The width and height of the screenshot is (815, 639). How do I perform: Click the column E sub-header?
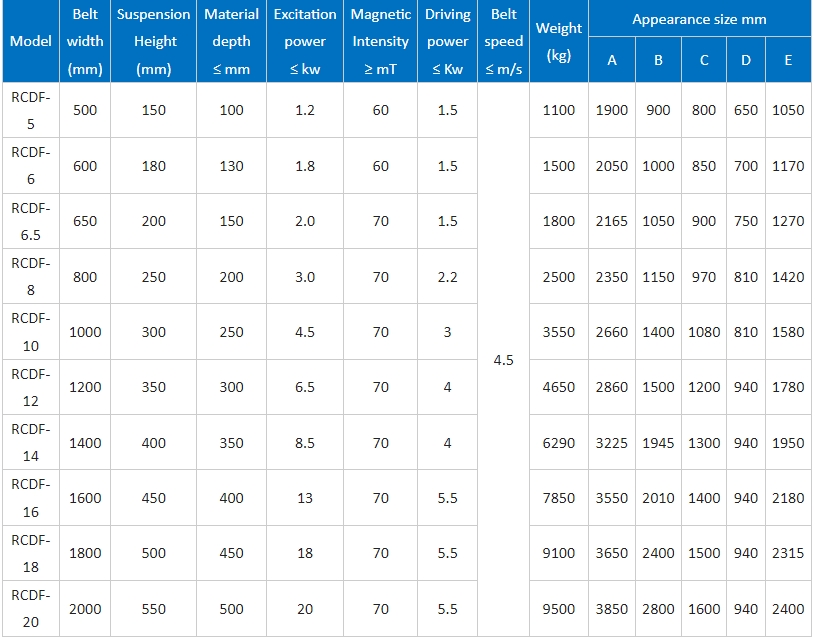[x=788, y=60]
